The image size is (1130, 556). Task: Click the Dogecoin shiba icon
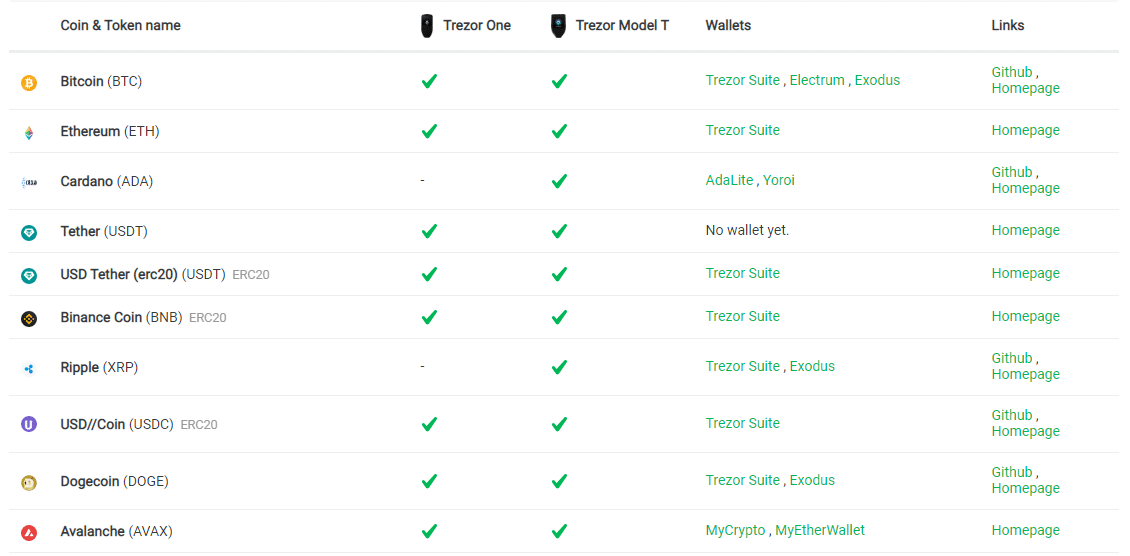pos(29,483)
